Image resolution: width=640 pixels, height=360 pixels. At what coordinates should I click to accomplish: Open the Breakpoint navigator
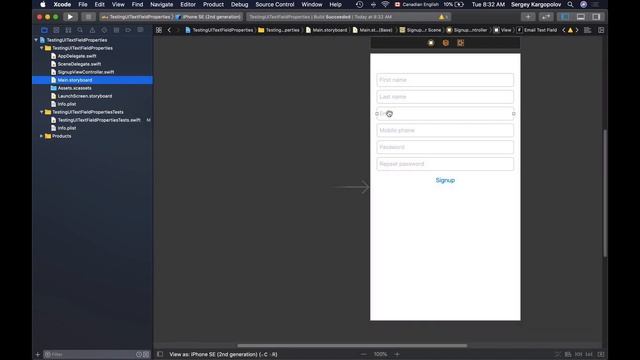coord(128,30)
